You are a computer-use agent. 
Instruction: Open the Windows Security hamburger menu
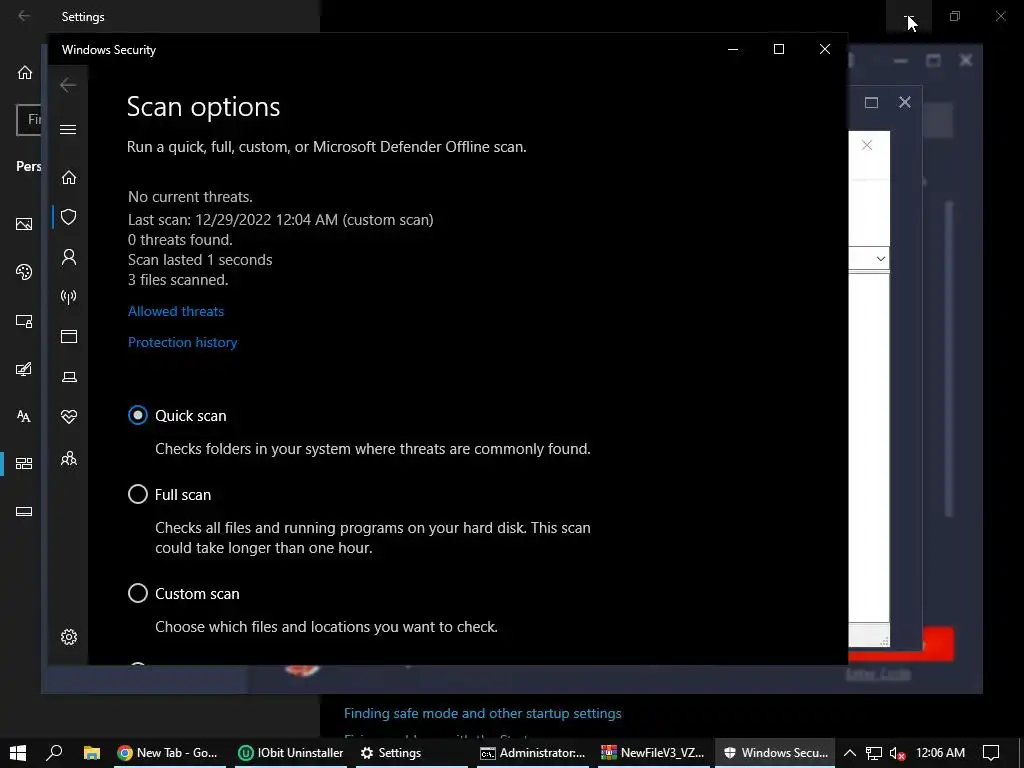[68, 129]
